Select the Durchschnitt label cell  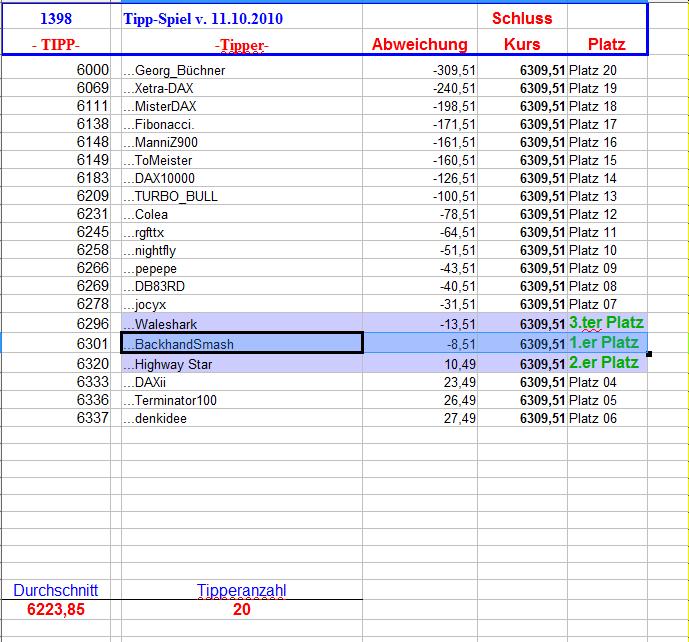[56, 590]
